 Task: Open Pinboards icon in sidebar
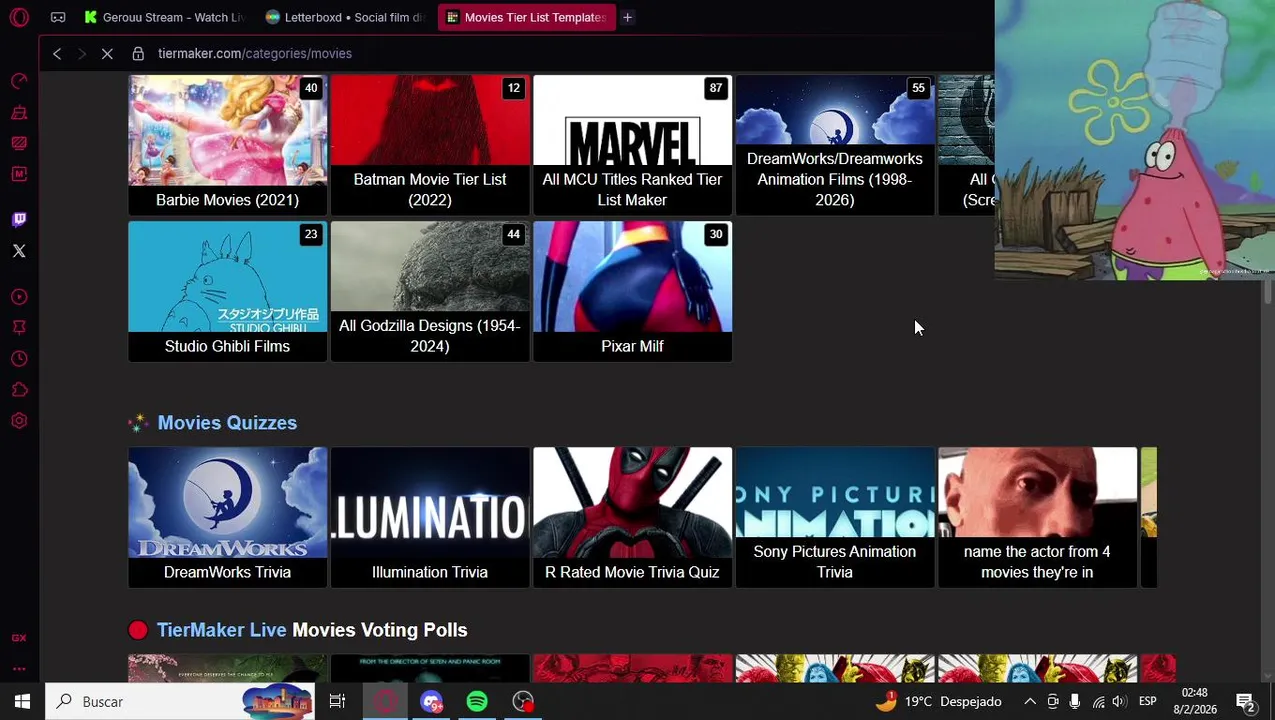19,328
